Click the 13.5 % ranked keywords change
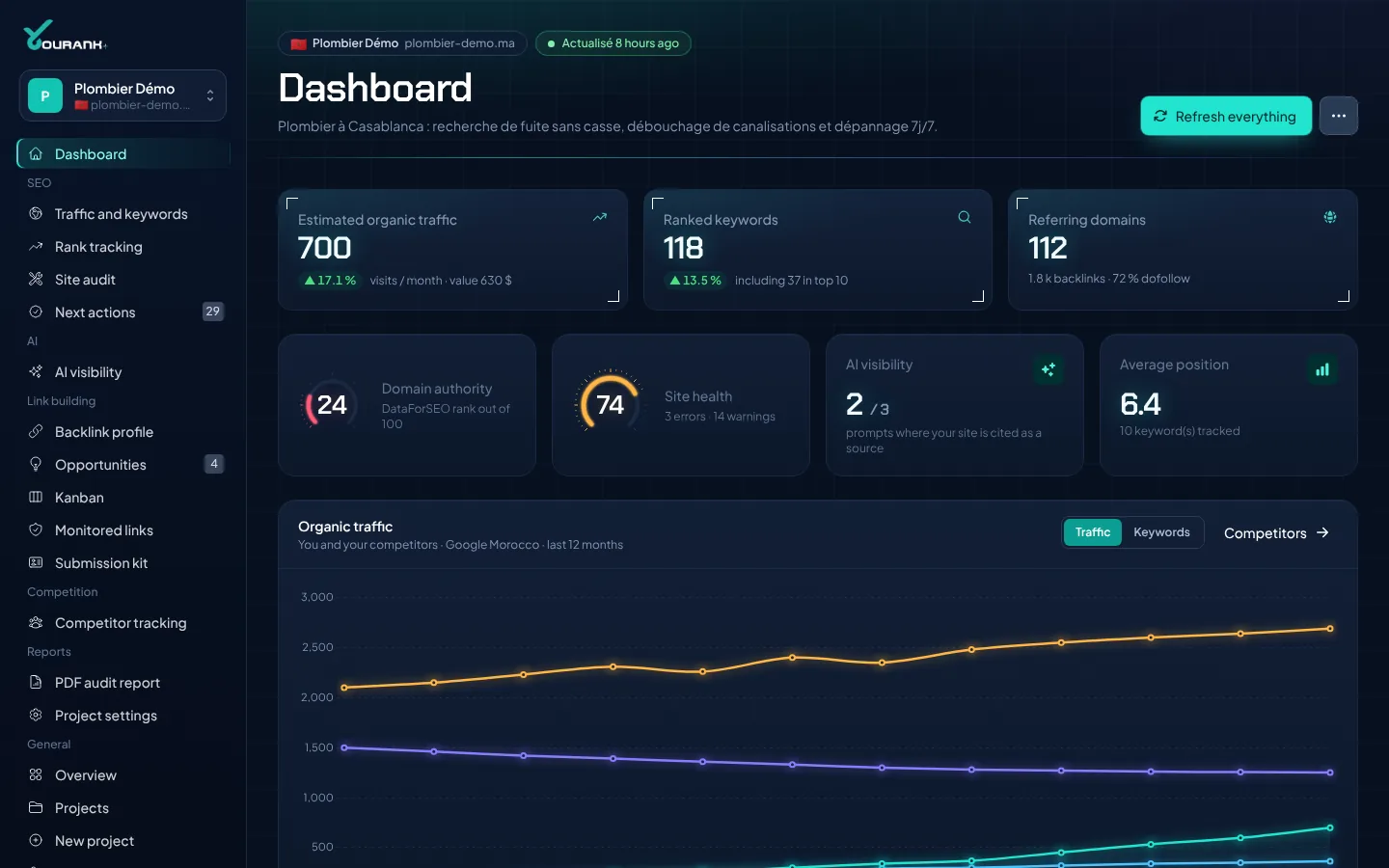The image size is (1389, 868). pos(695,281)
